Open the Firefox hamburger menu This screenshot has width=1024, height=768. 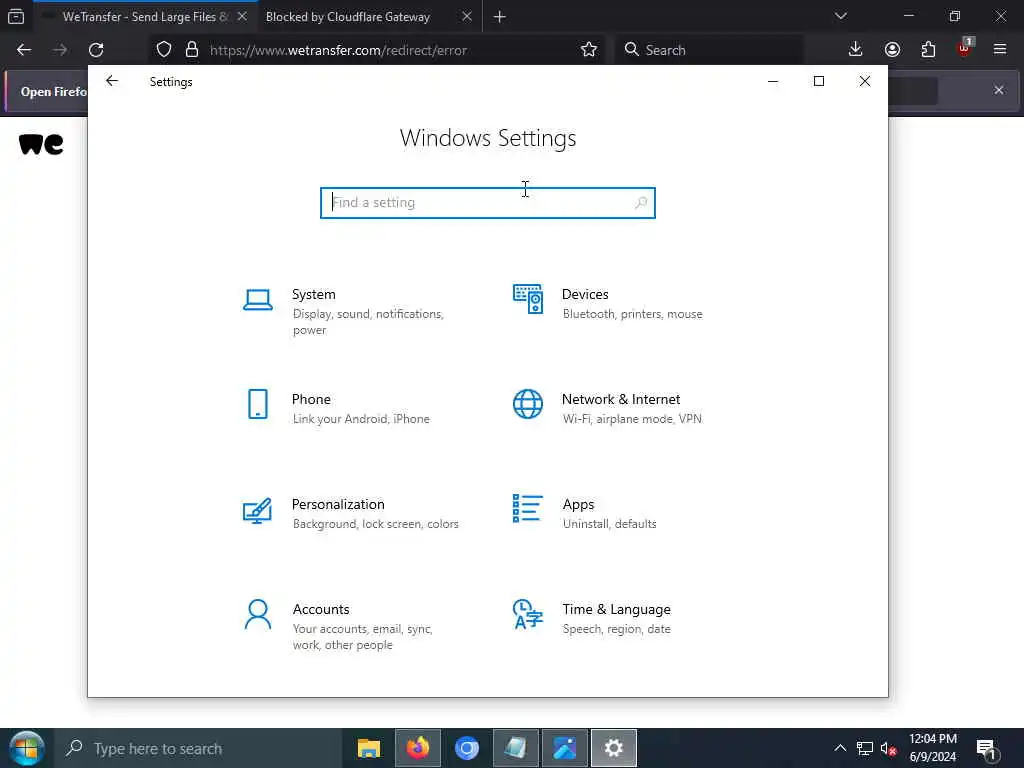[1000, 50]
